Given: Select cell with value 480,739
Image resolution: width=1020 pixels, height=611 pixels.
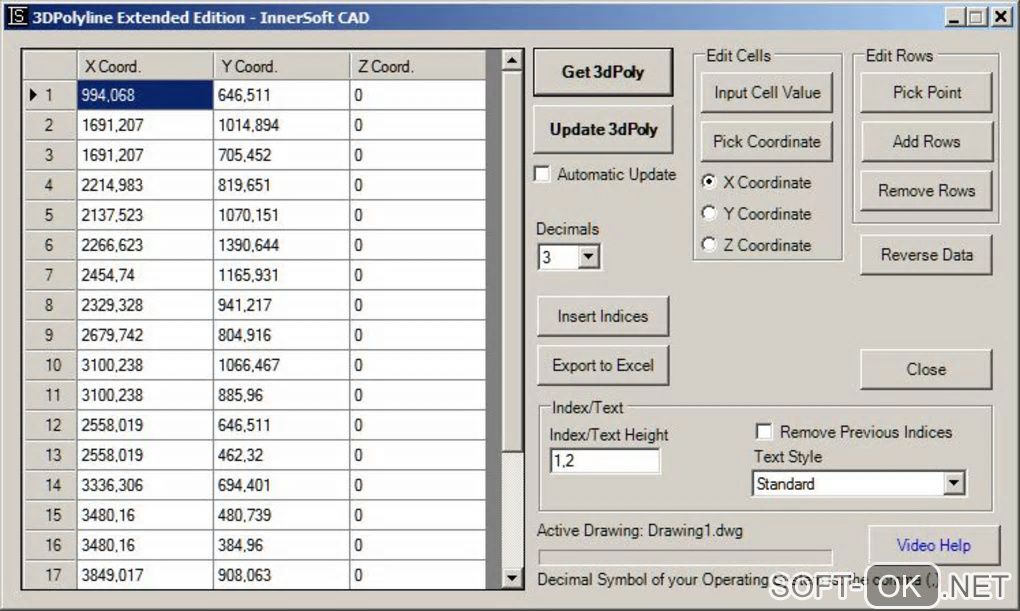Looking at the screenshot, I should pos(282,515).
